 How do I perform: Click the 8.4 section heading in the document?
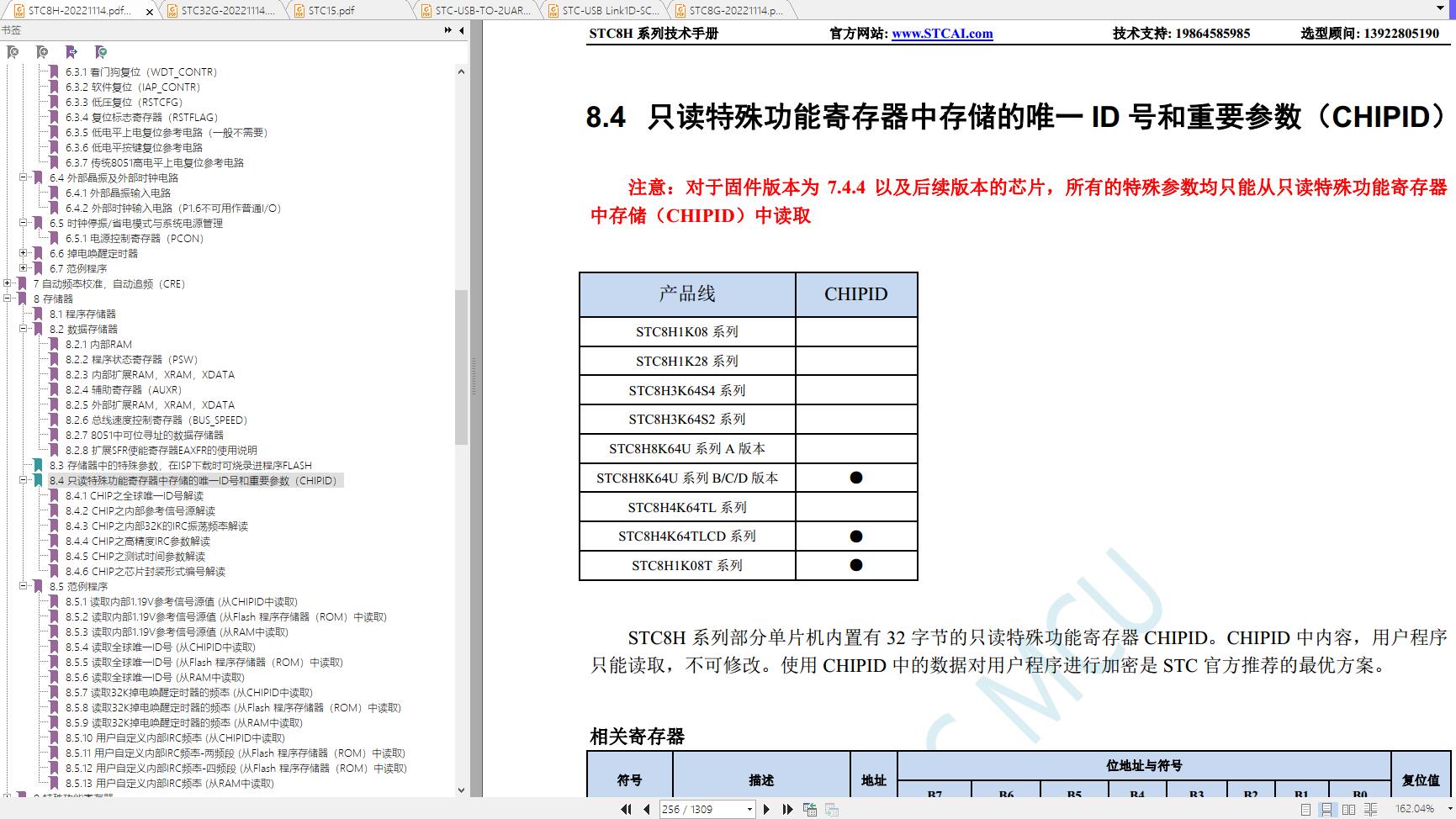click(x=1016, y=117)
